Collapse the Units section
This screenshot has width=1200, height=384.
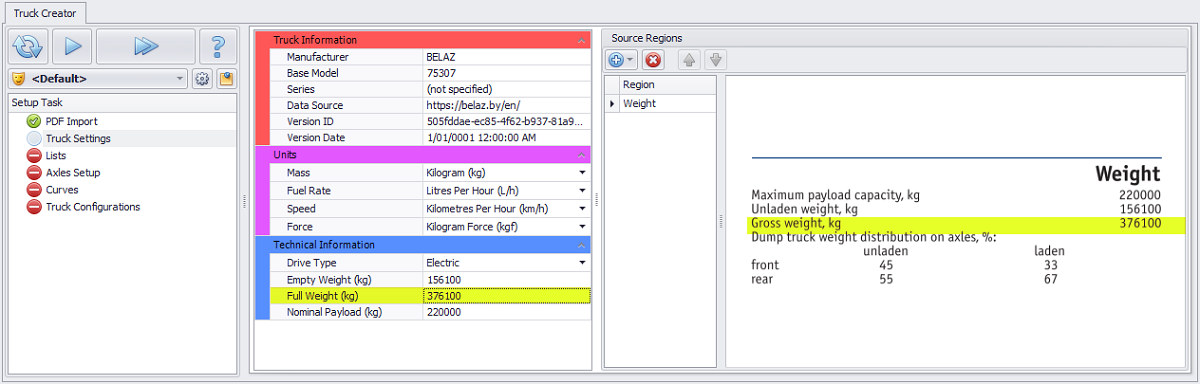point(581,156)
